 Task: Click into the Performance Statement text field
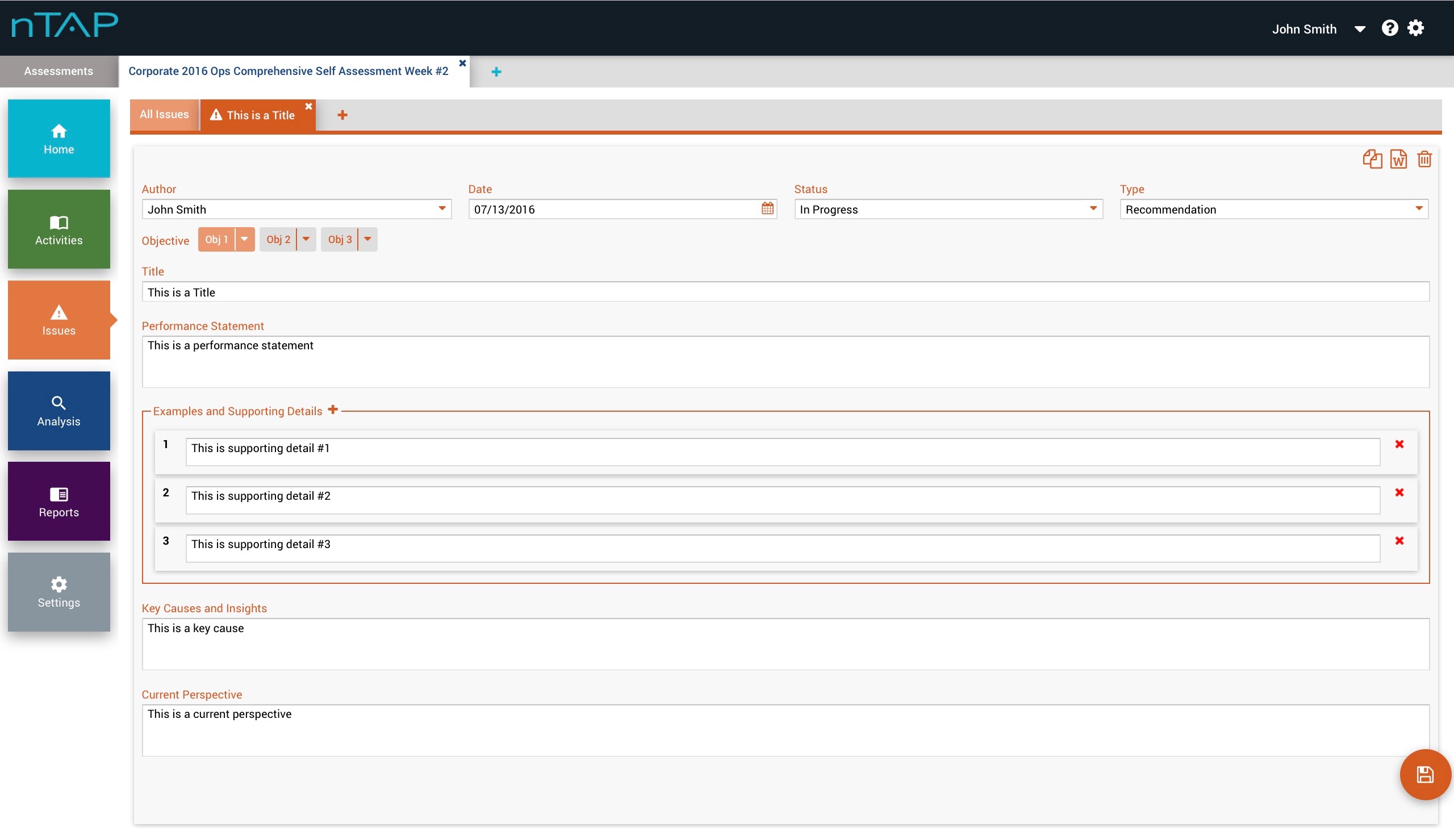785,362
